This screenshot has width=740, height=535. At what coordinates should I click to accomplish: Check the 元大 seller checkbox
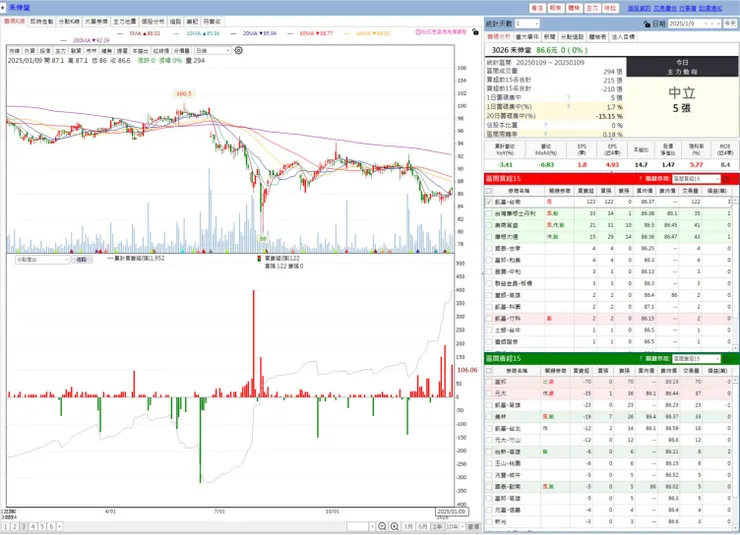pyautogui.click(x=489, y=393)
